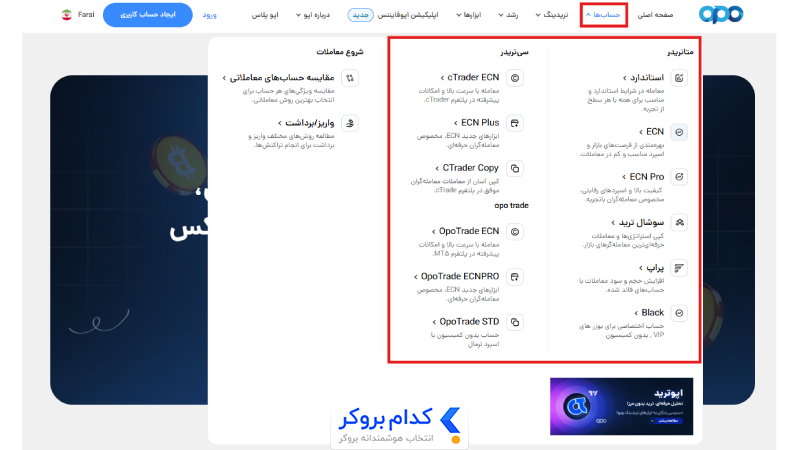This screenshot has height=450, width=800.
Task: Click the deposit/withdrawal icon
Action: [x=350, y=123]
